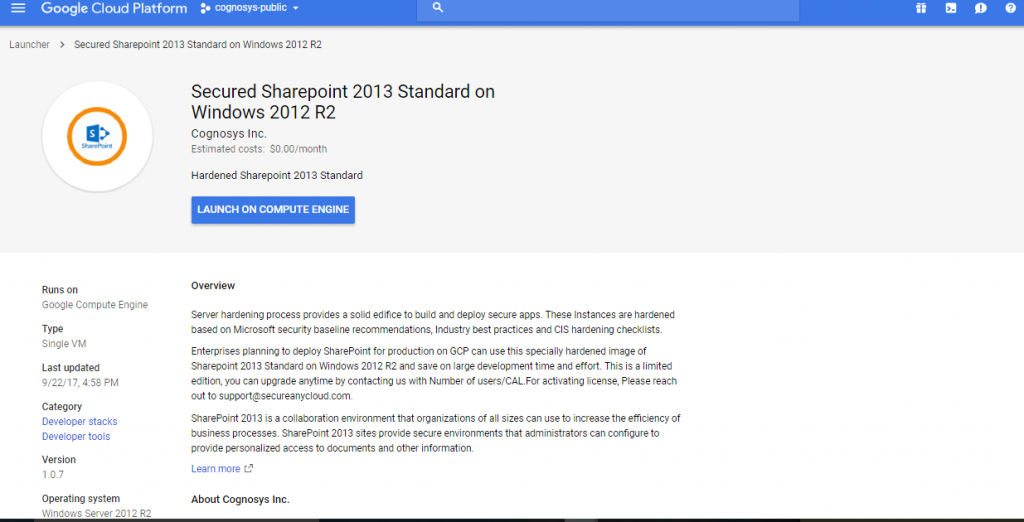Go back to Launcher breadcrumb
This screenshot has height=522, width=1024.
tap(29, 44)
